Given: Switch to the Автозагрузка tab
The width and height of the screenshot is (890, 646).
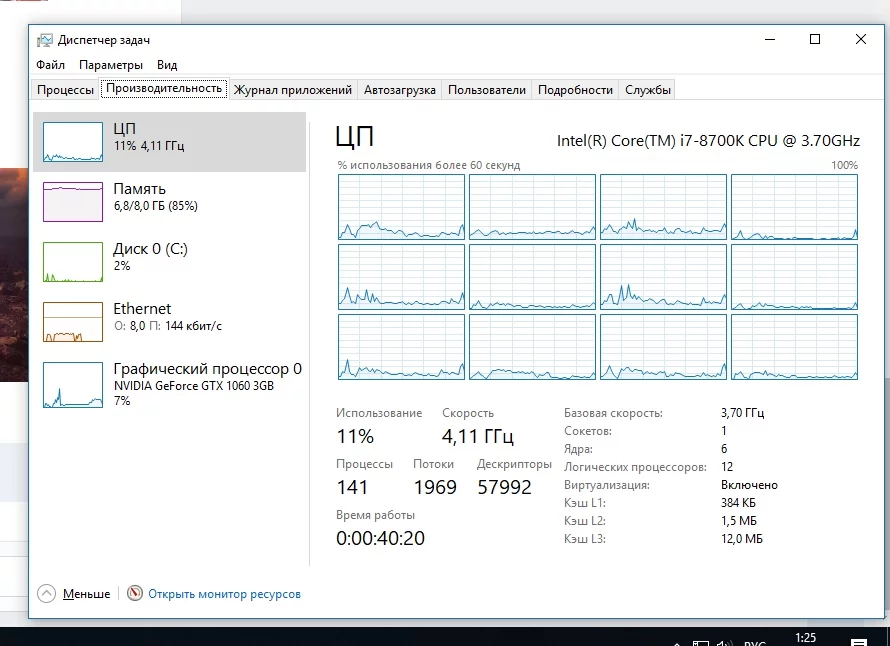Looking at the screenshot, I should pyautogui.click(x=400, y=90).
